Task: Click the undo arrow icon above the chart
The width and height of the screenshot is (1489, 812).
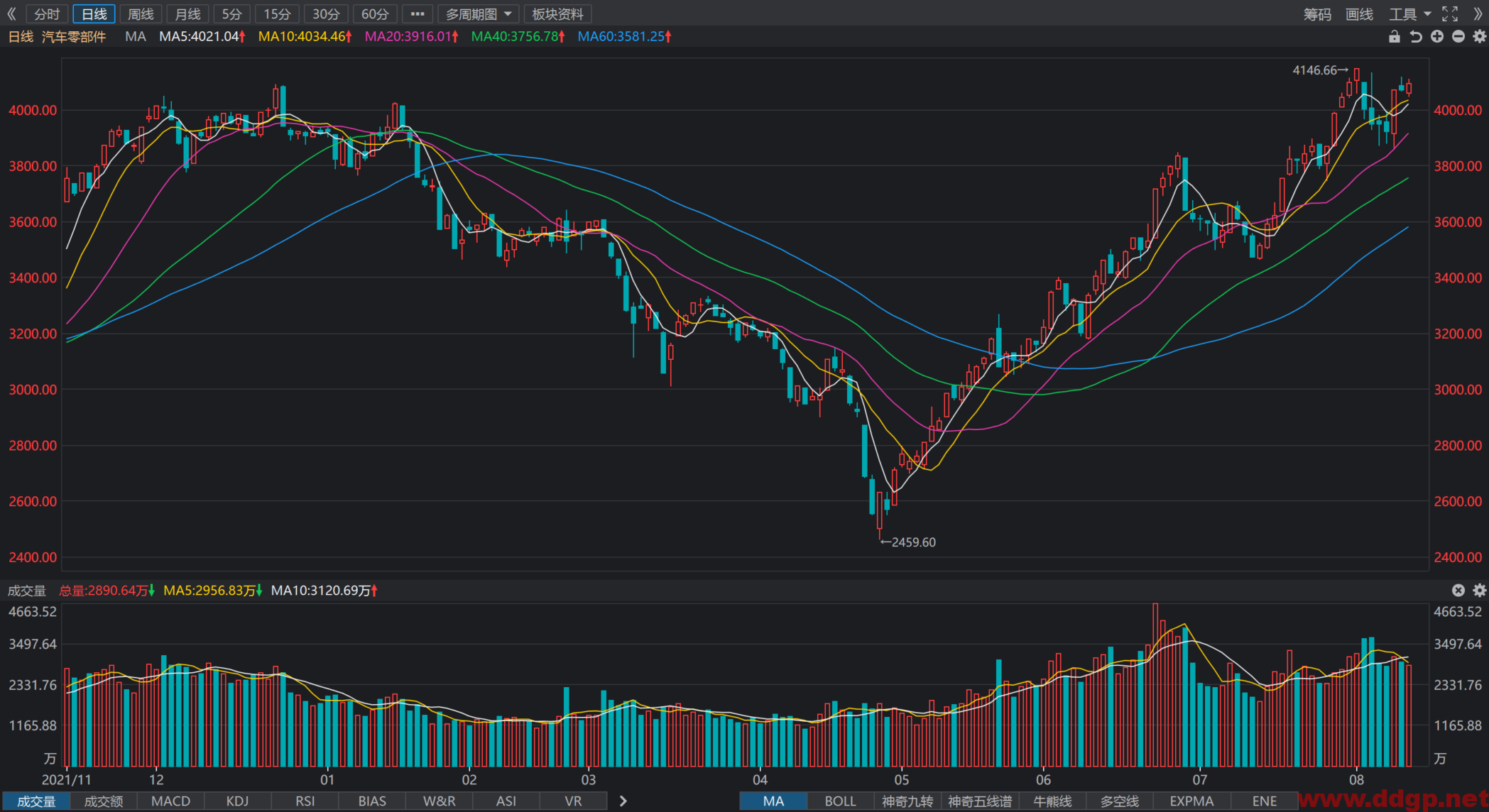Action: tap(1416, 36)
